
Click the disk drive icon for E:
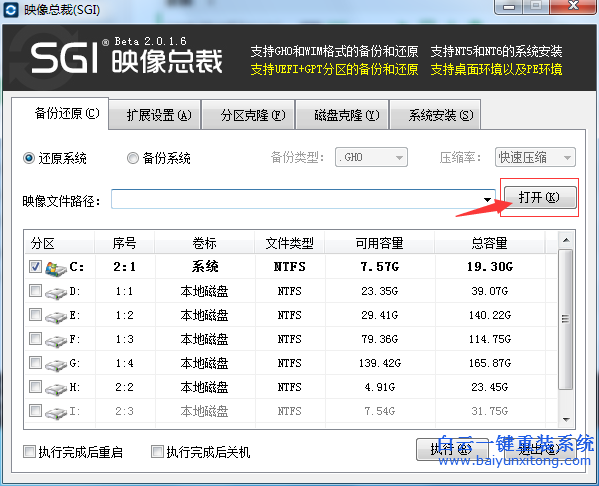click(56, 317)
